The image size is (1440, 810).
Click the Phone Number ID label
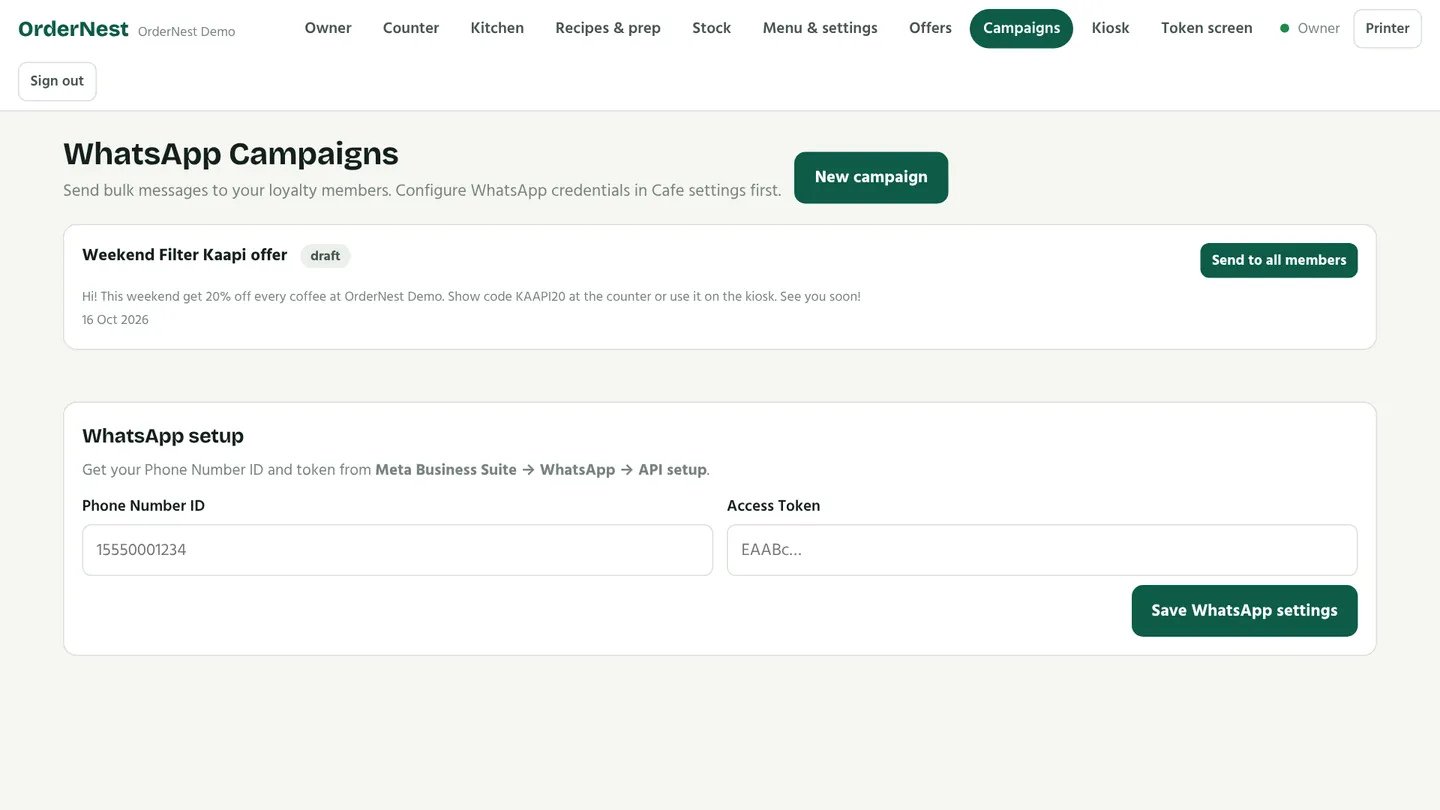coord(143,506)
